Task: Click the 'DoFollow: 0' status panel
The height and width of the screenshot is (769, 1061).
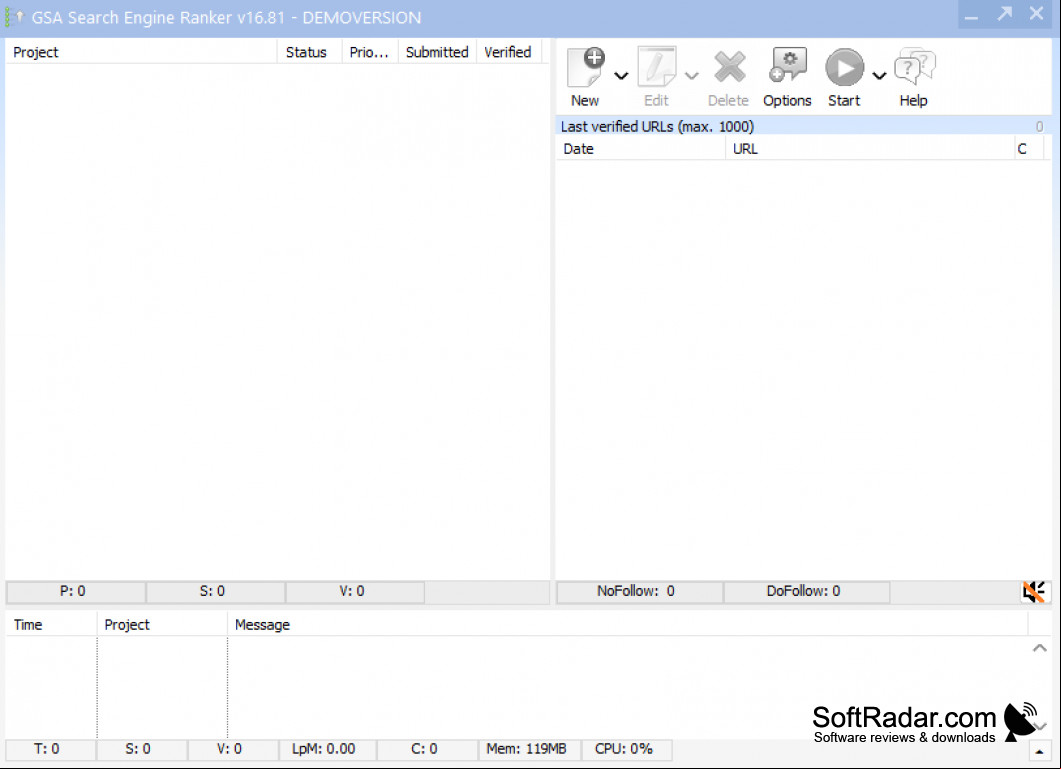Action: point(807,592)
